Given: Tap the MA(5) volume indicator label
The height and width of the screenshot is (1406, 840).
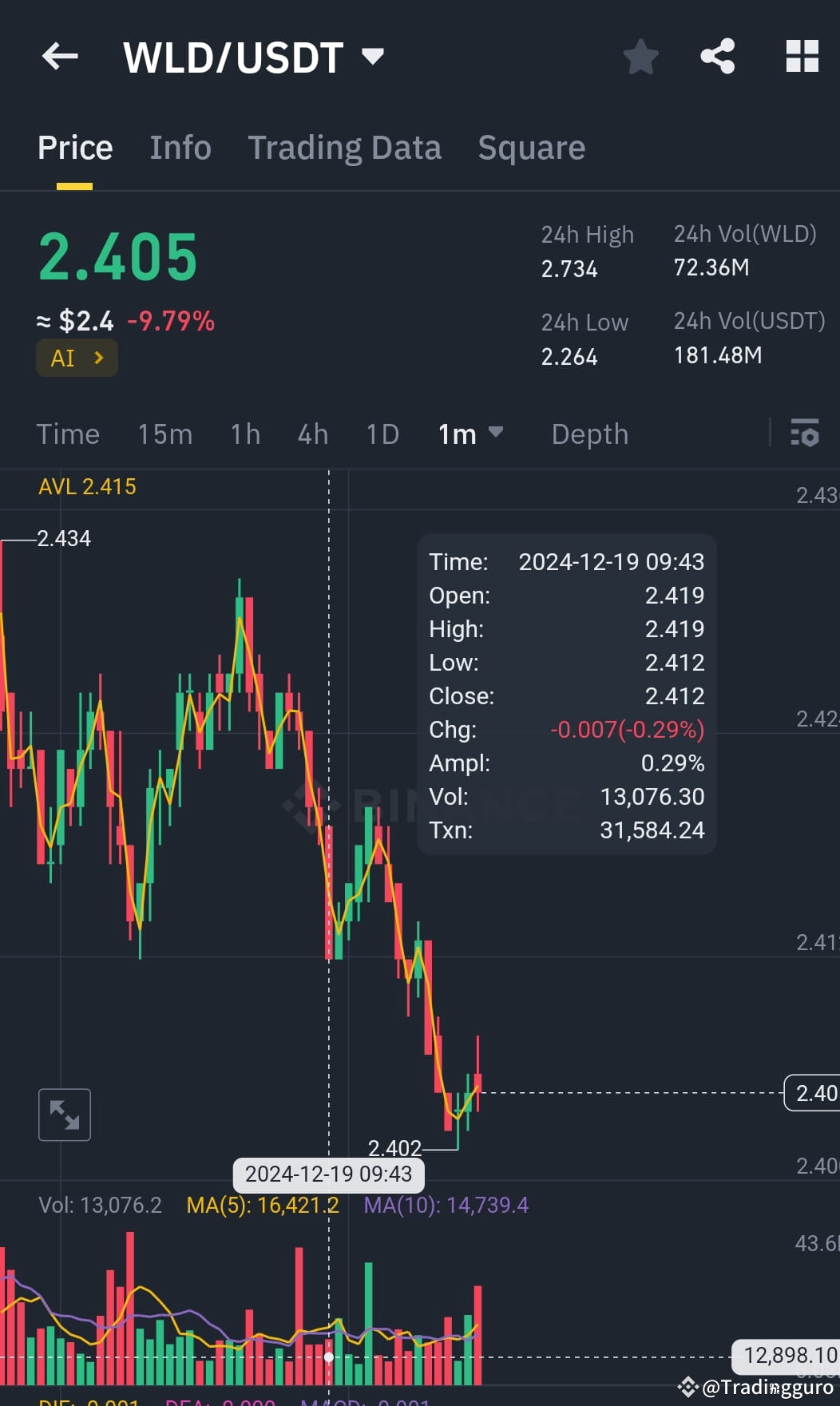Looking at the screenshot, I should (x=263, y=1205).
